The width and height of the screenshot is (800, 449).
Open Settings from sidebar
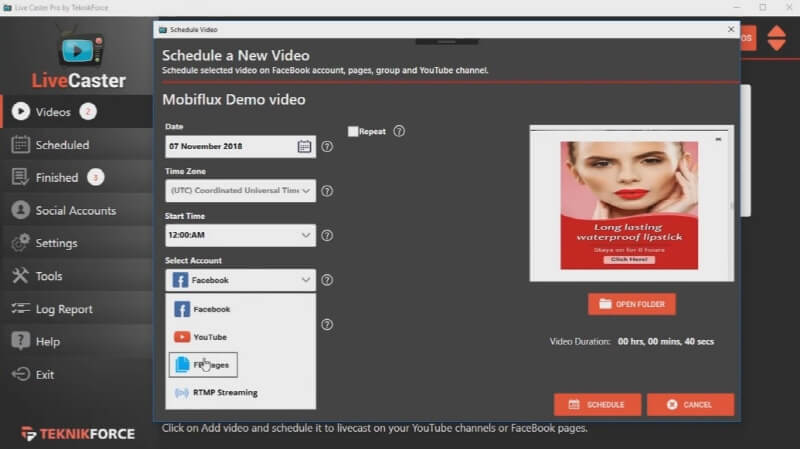[x=77, y=243]
